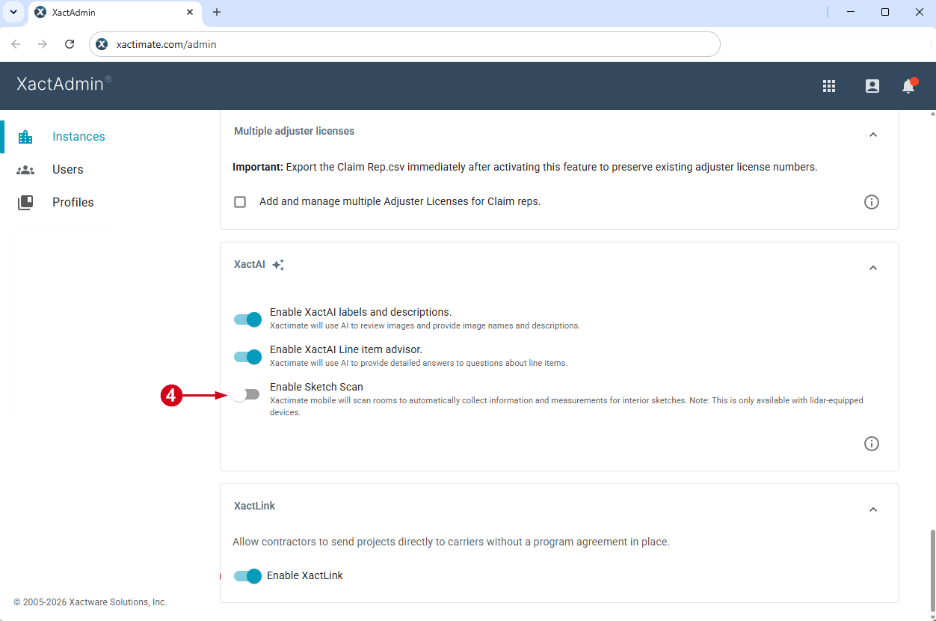Screen dimensions: 936x621
Task: Click the Enable XactLink label
Action: [x=304, y=576]
